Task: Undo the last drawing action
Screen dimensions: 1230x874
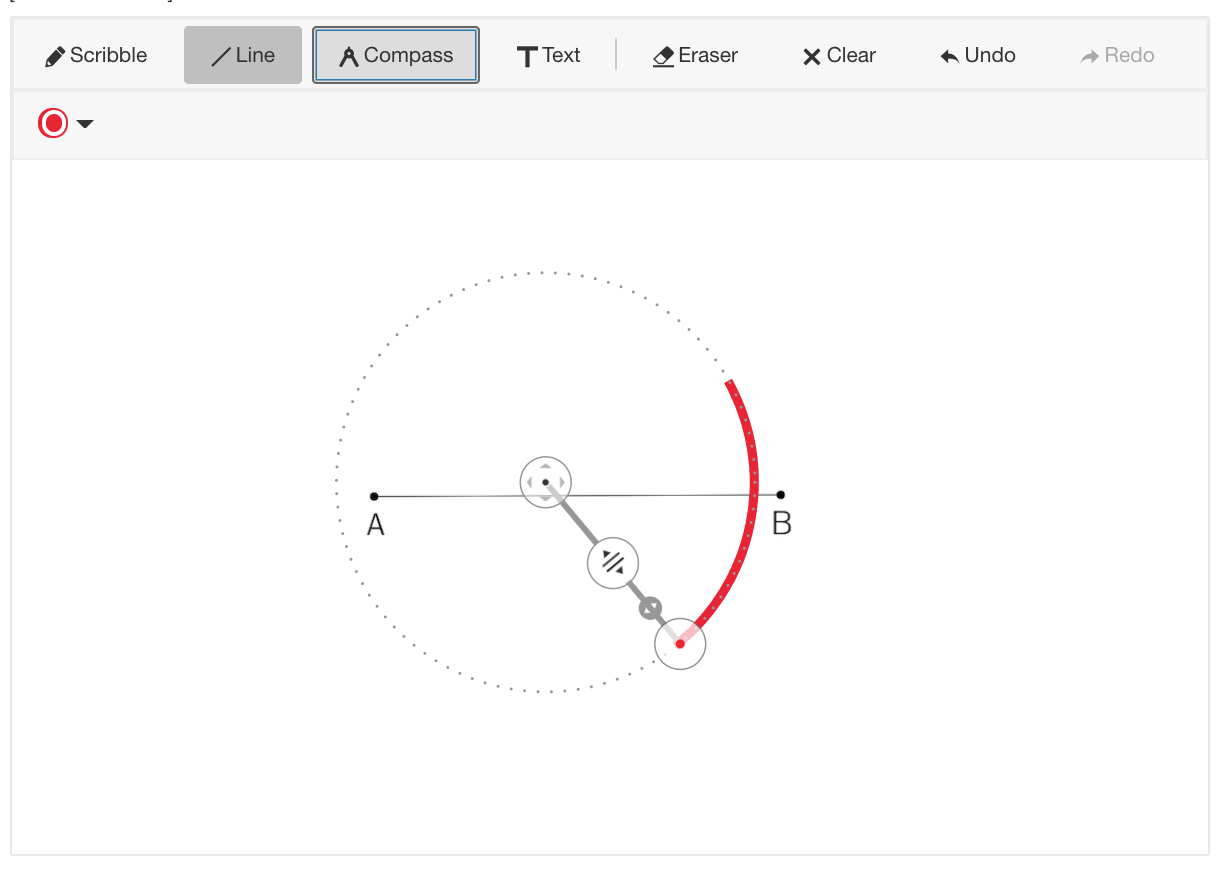Action: pos(978,55)
